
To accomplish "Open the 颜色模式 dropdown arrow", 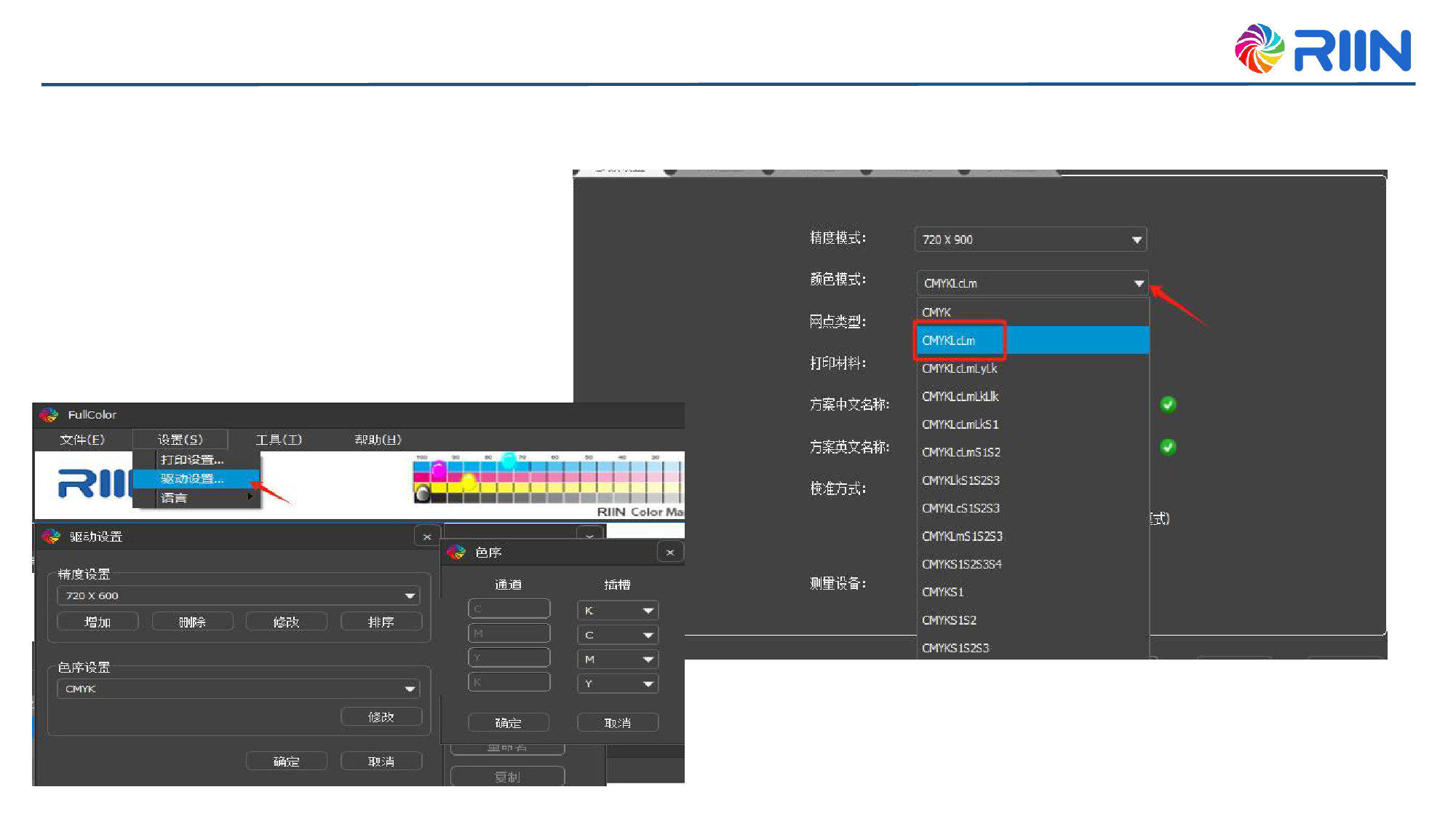I will [1139, 283].
